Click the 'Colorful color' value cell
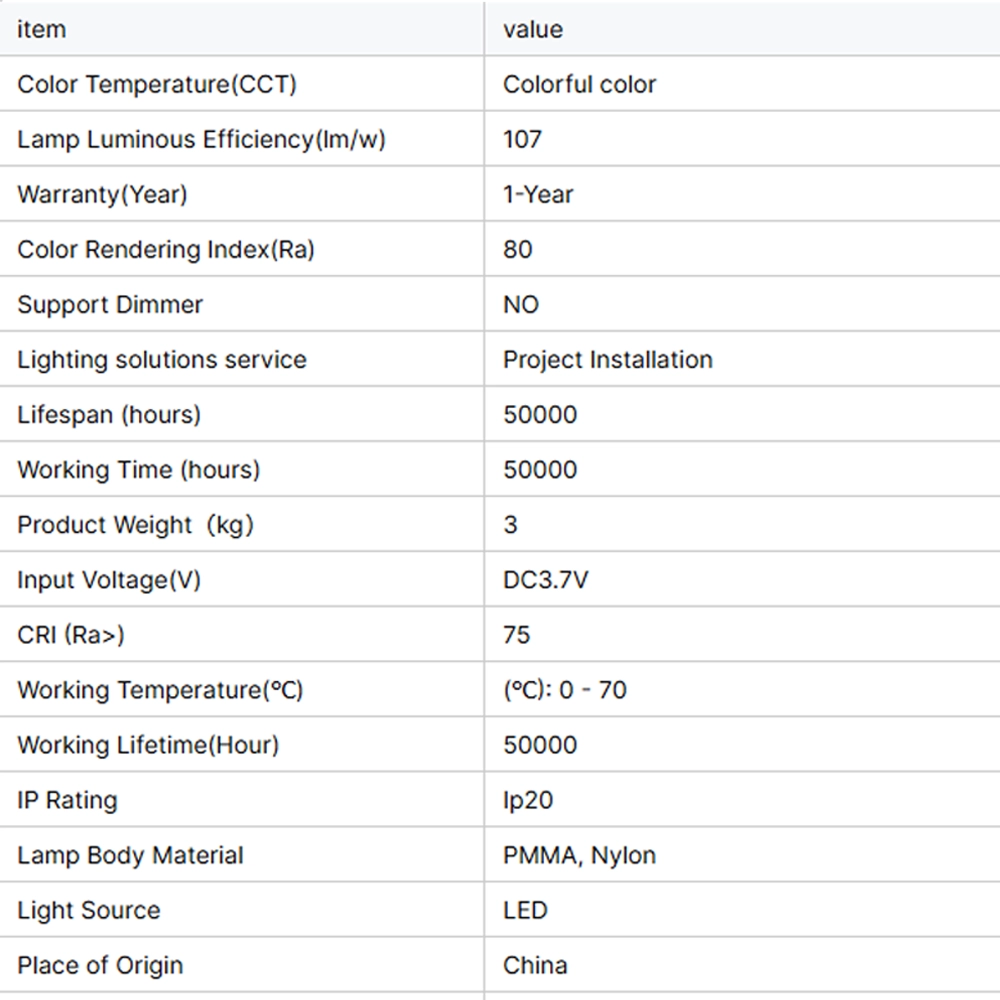The image size is (1000, 1000). pos(580,85)
